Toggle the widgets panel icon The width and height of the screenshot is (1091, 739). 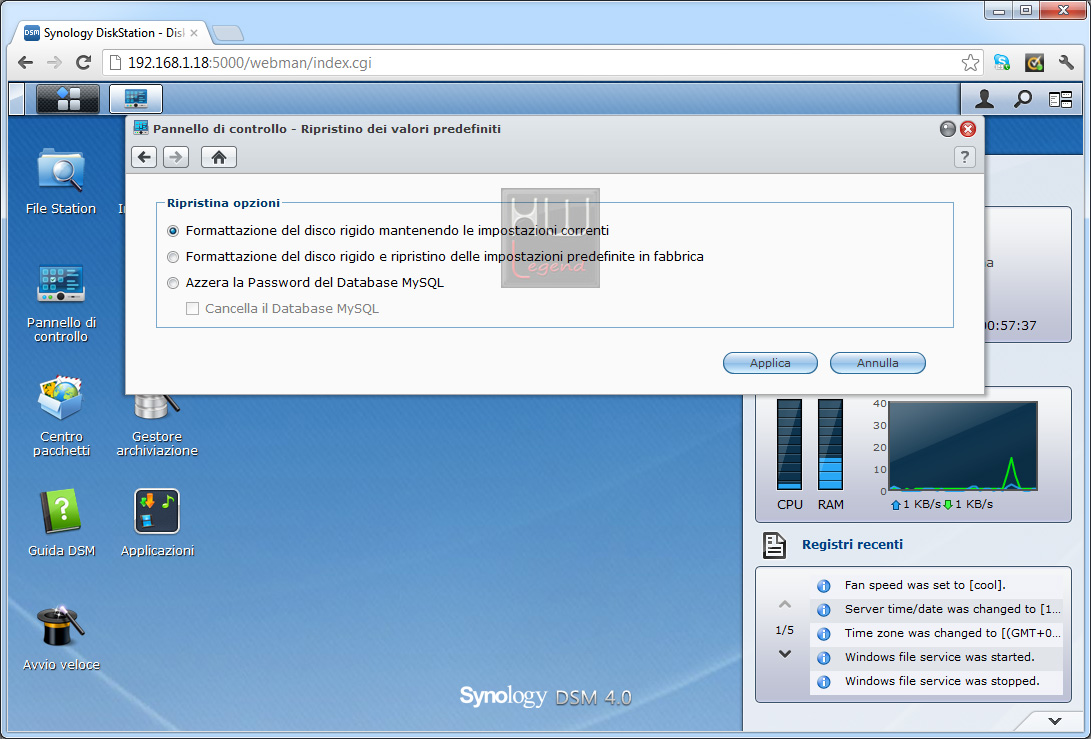pyautogui.click(x=1060, y=100)
